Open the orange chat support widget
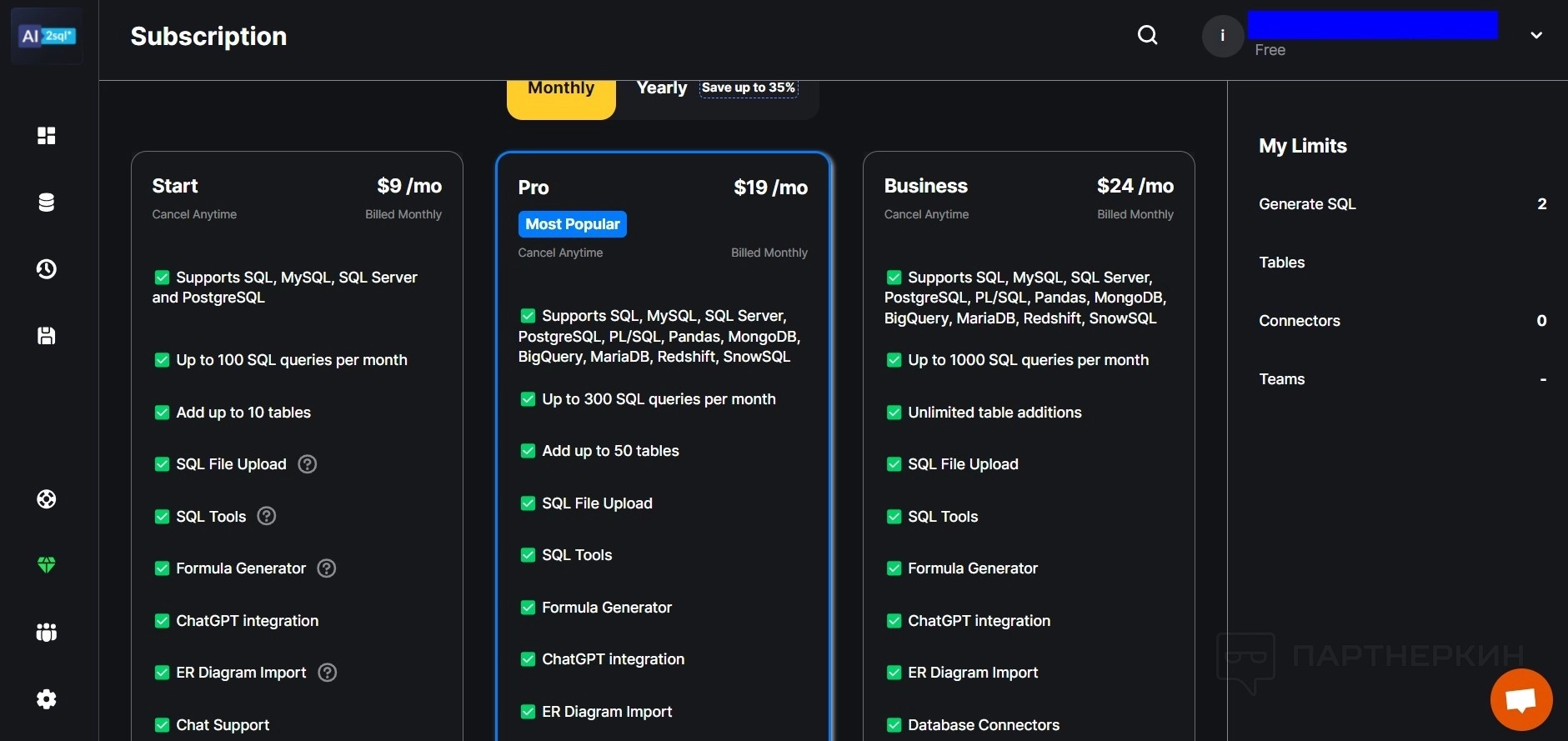 1520,699
